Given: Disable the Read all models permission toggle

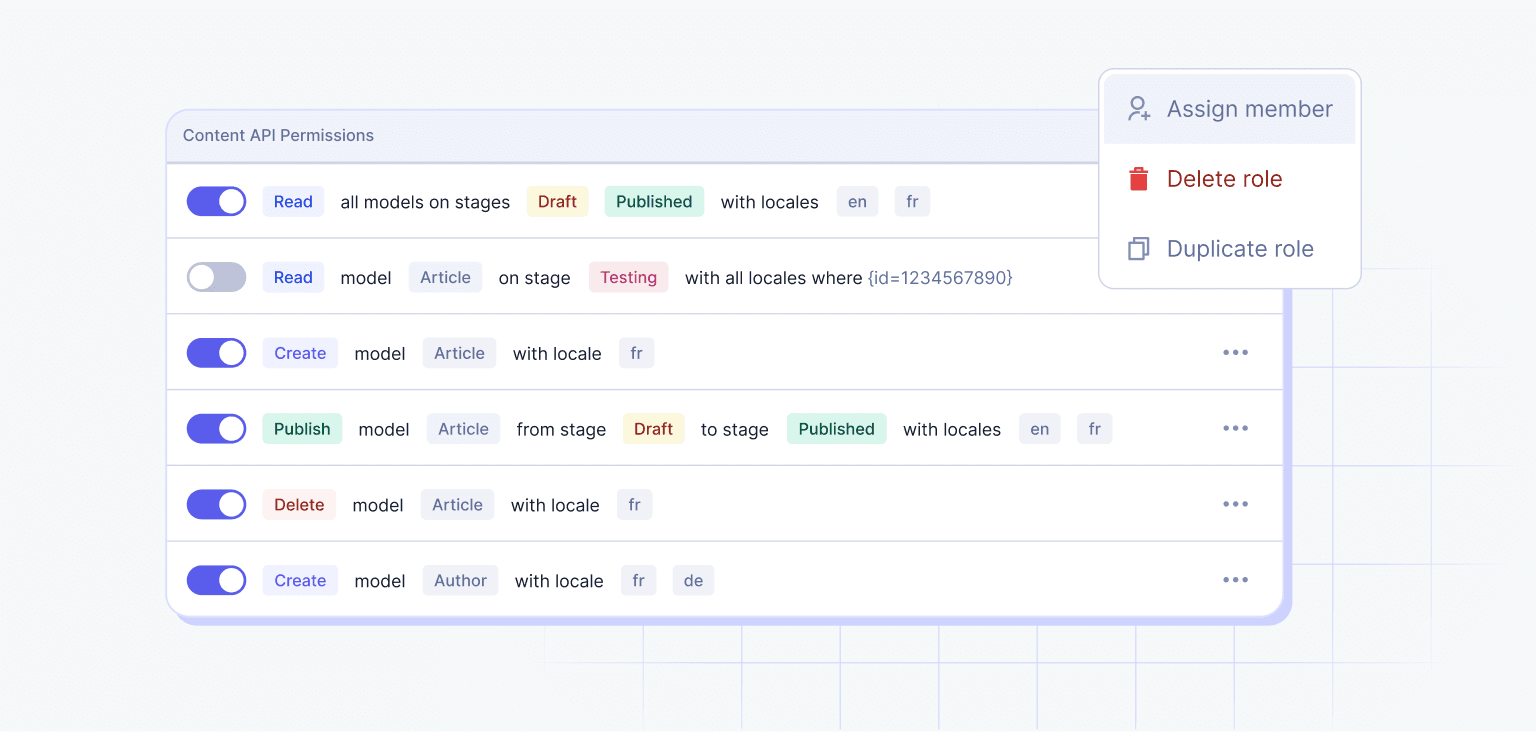Looking at the screenshot, I should (216, 201).
